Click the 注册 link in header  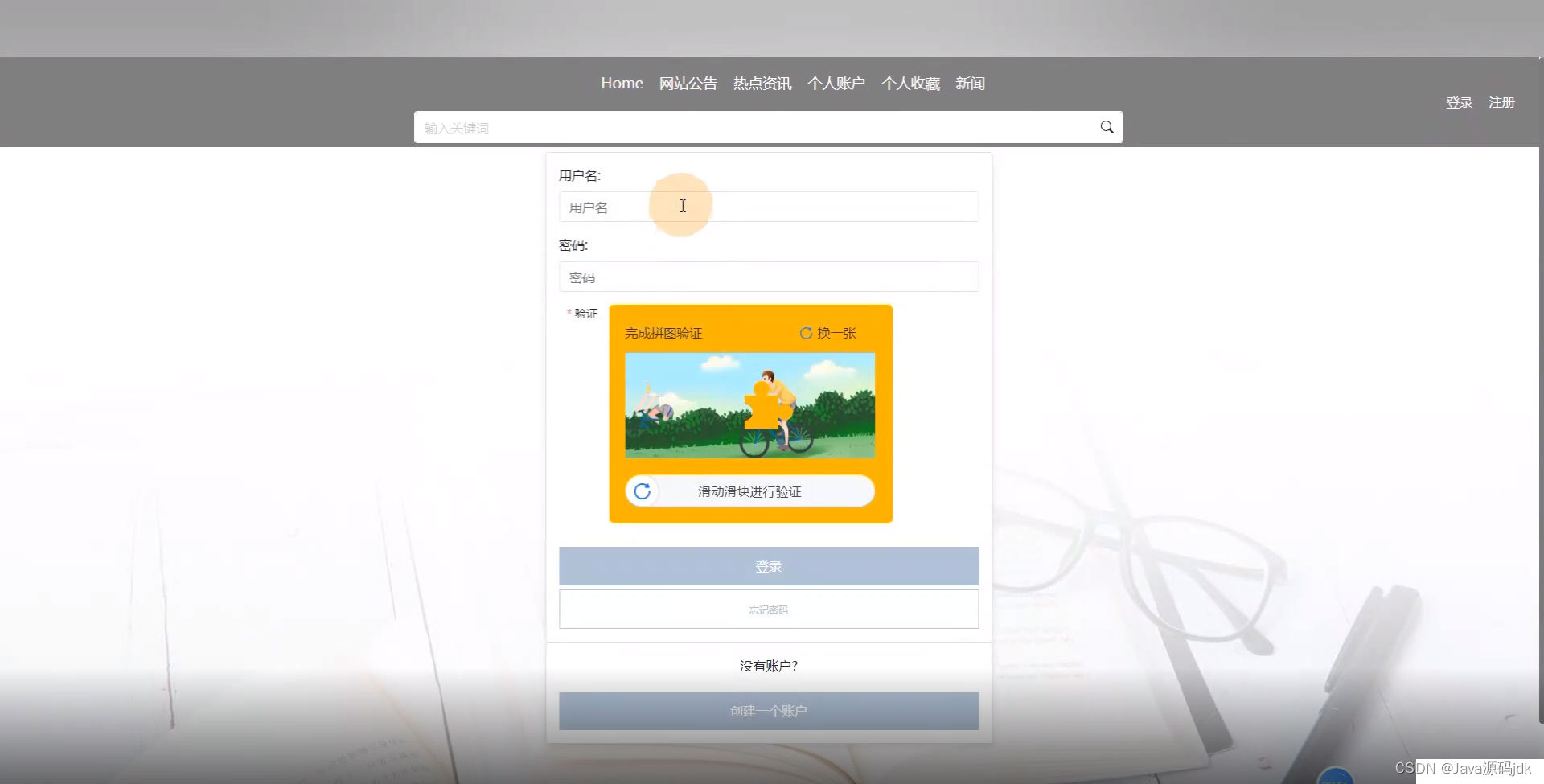[1501, 102]
